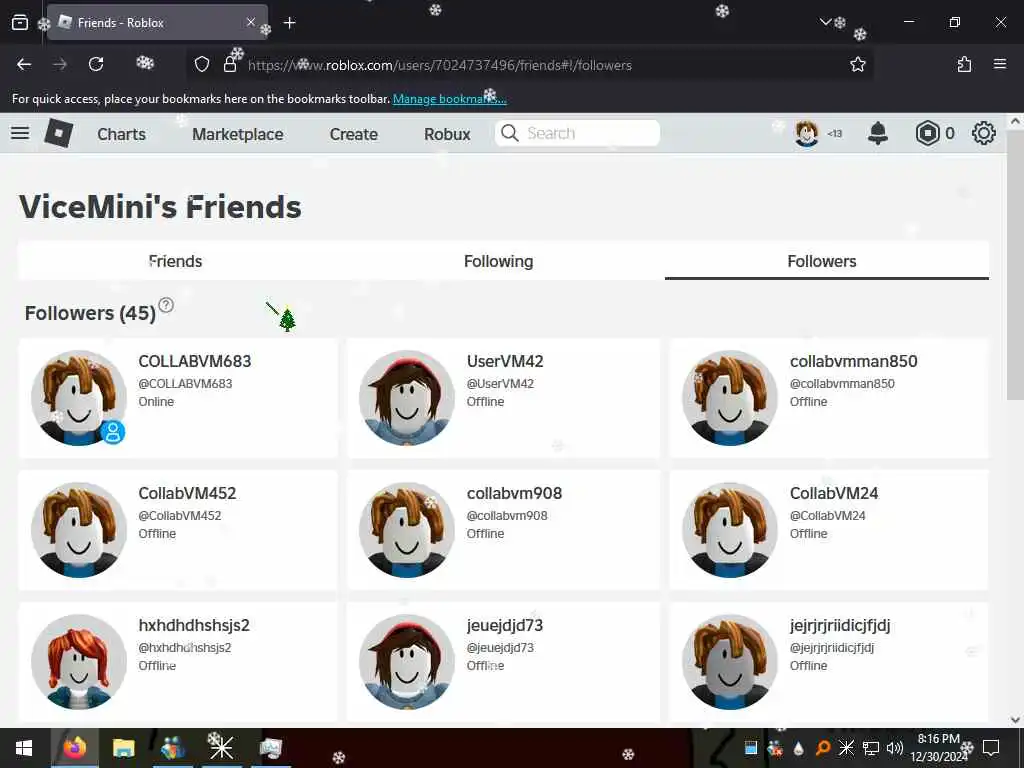Open the volume speaker tray icon
The height and width of the screenshot is (768, 1024).
tap(894, 748)
